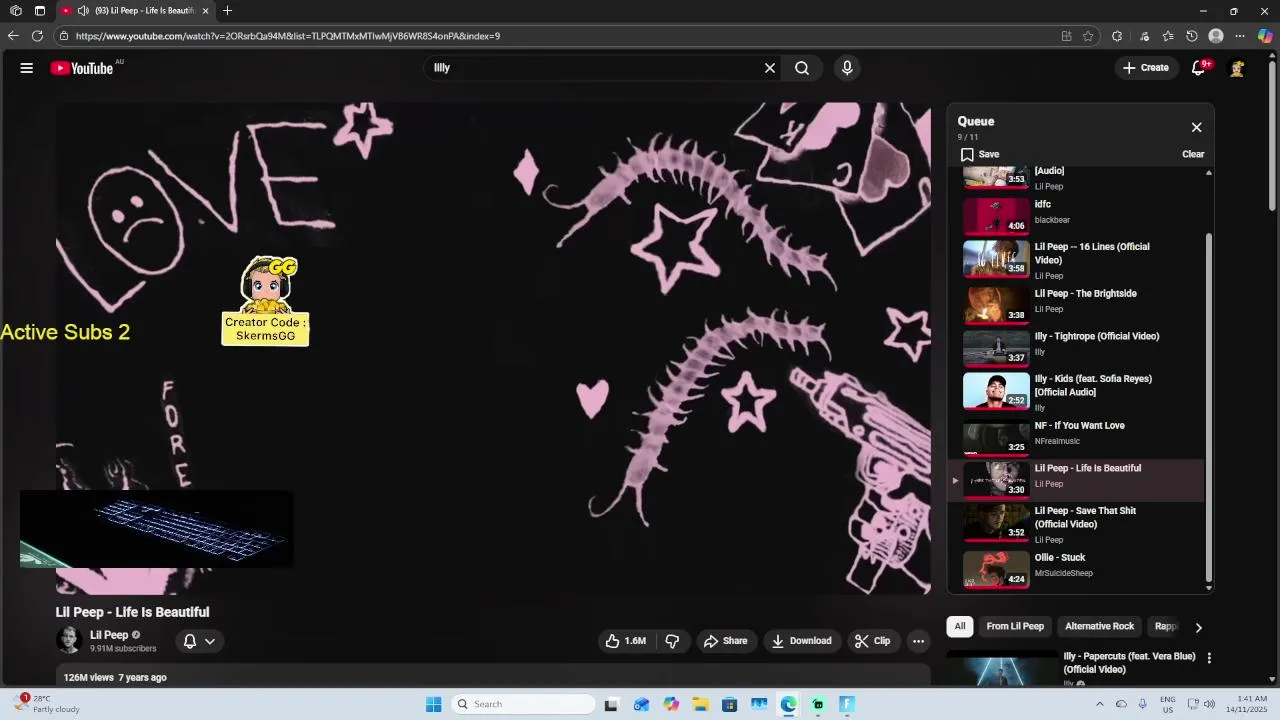
Task: Open YouTube notifications bell
Action: [1198, 68]
